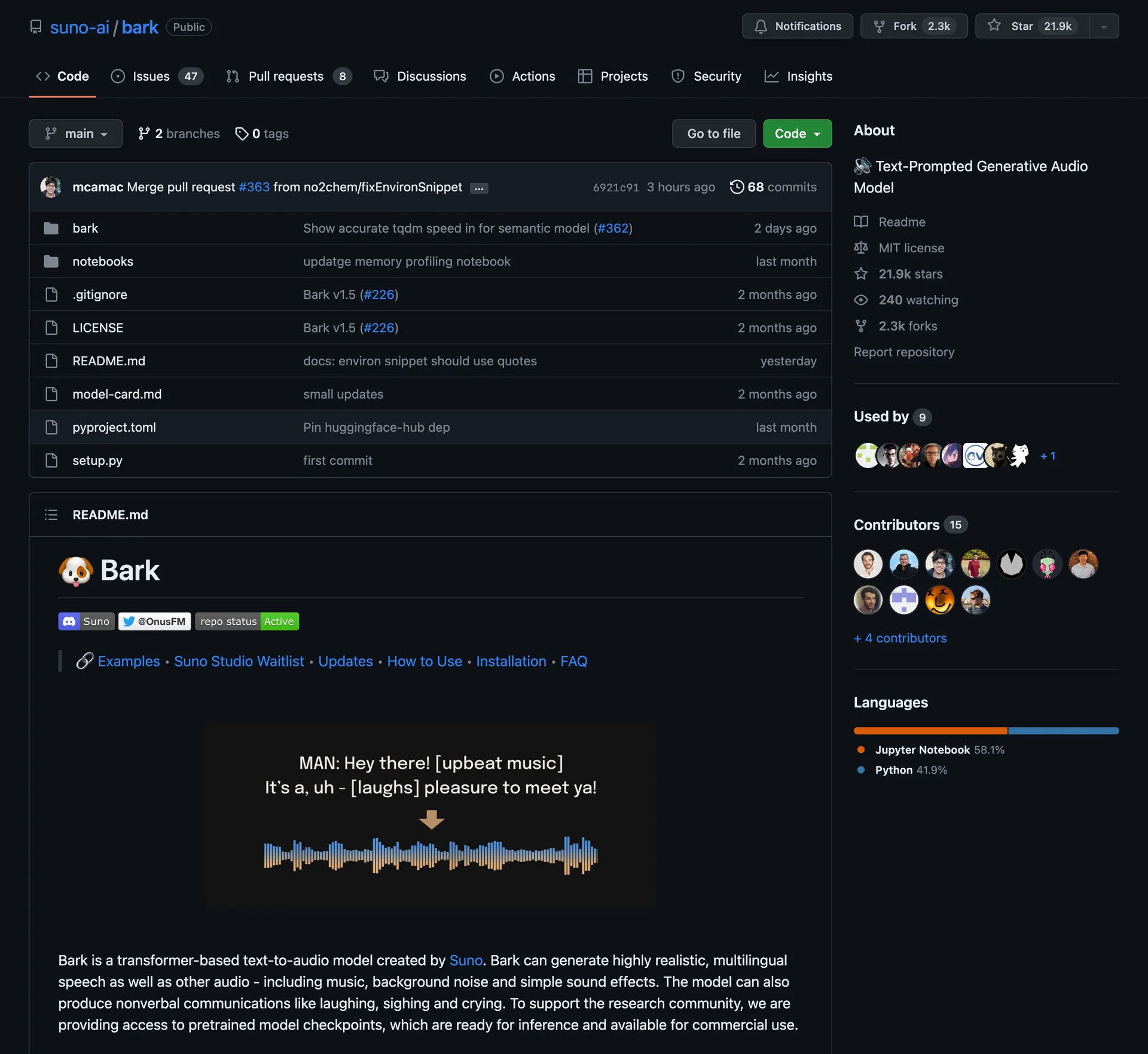View the 68 commits history

coord(773,187)
